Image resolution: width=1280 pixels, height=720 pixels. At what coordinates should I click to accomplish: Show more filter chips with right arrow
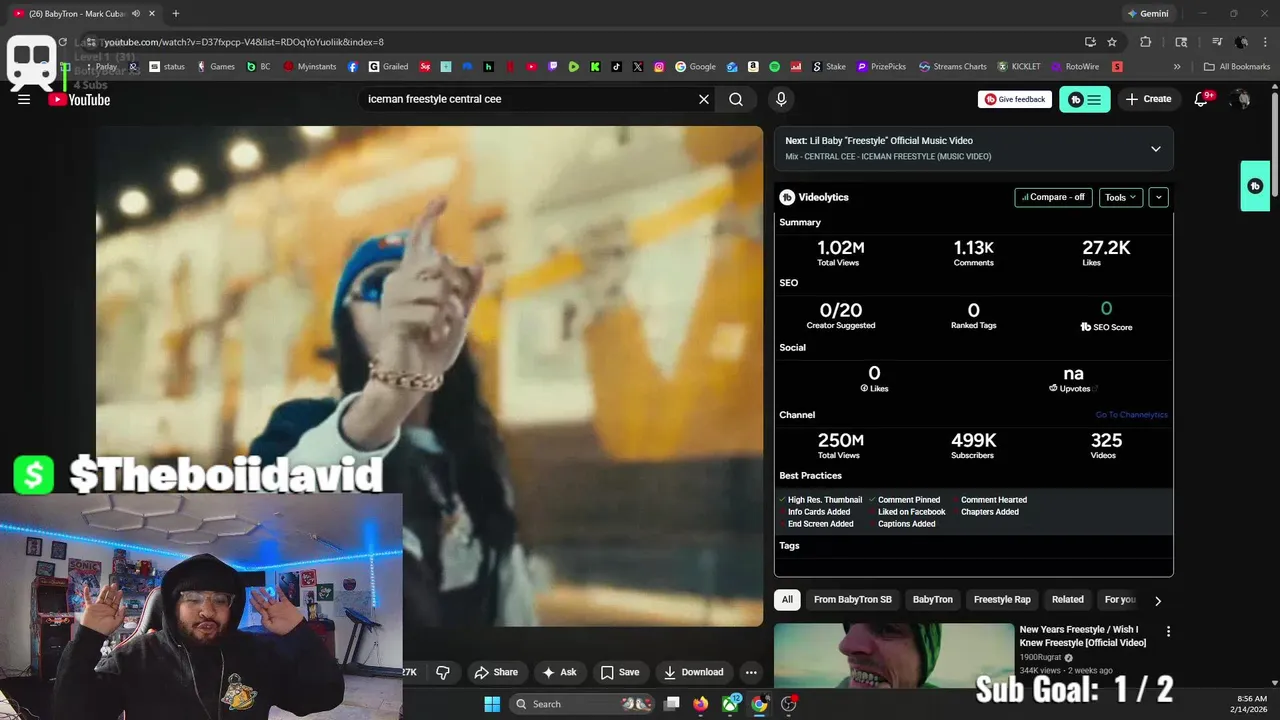click(x=1158, y=601)
